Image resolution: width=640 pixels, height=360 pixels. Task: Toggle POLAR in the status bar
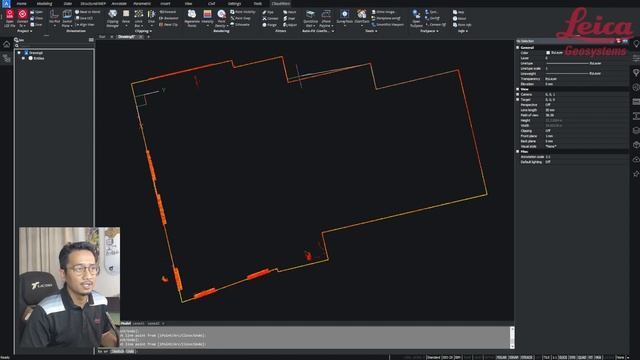point(501,357)
